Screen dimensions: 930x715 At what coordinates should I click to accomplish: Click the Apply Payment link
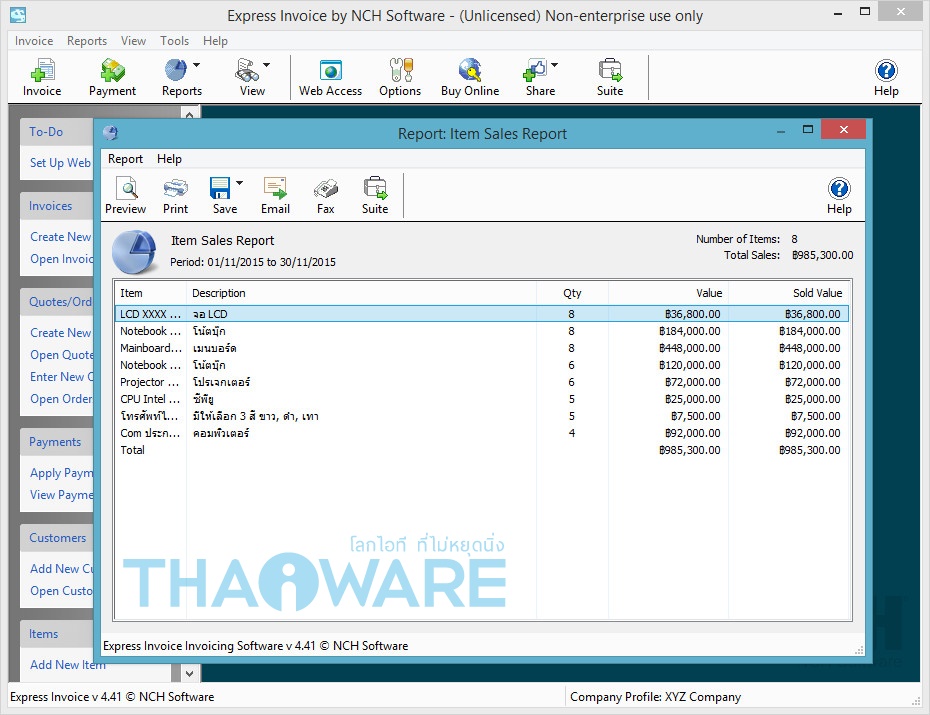[62, 473]
